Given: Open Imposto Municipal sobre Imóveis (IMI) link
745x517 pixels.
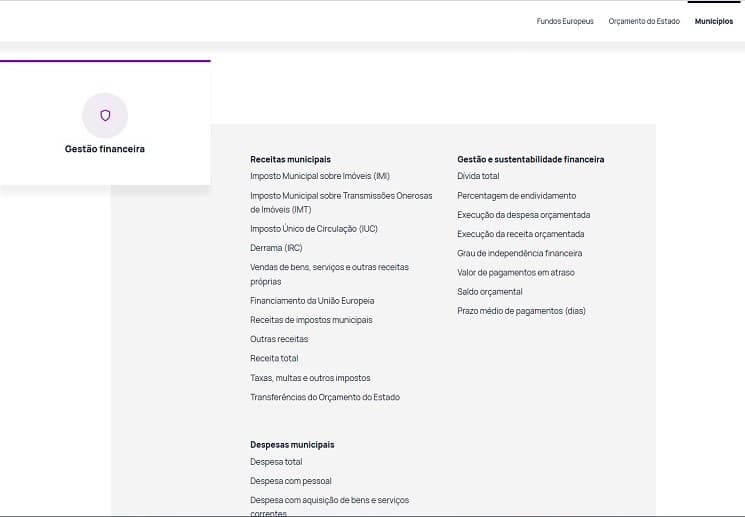Looking at the screenshot, I should pos(320,176).
